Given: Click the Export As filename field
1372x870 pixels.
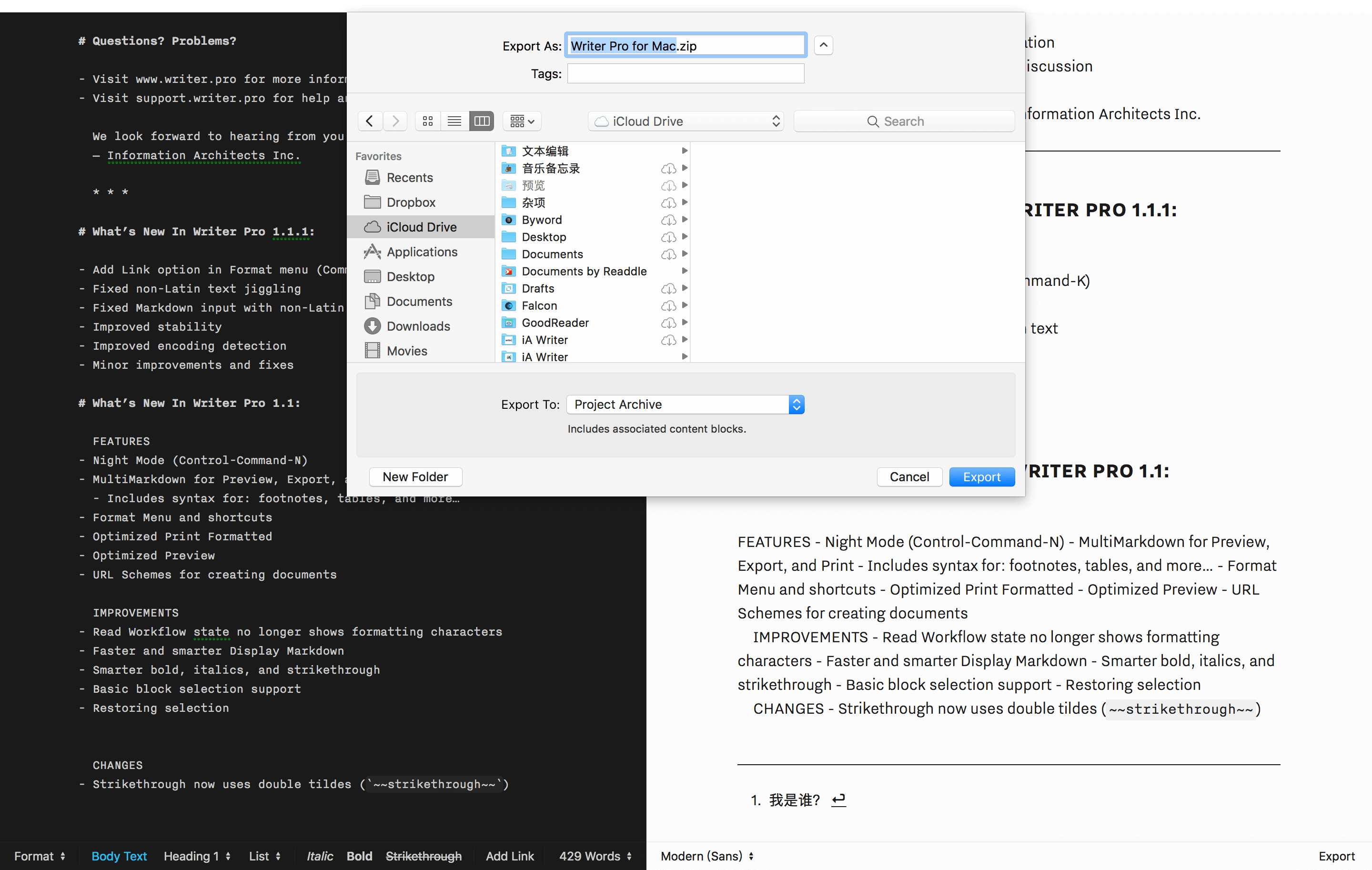Looking at the screenshot, I should (x=686, y=46).
